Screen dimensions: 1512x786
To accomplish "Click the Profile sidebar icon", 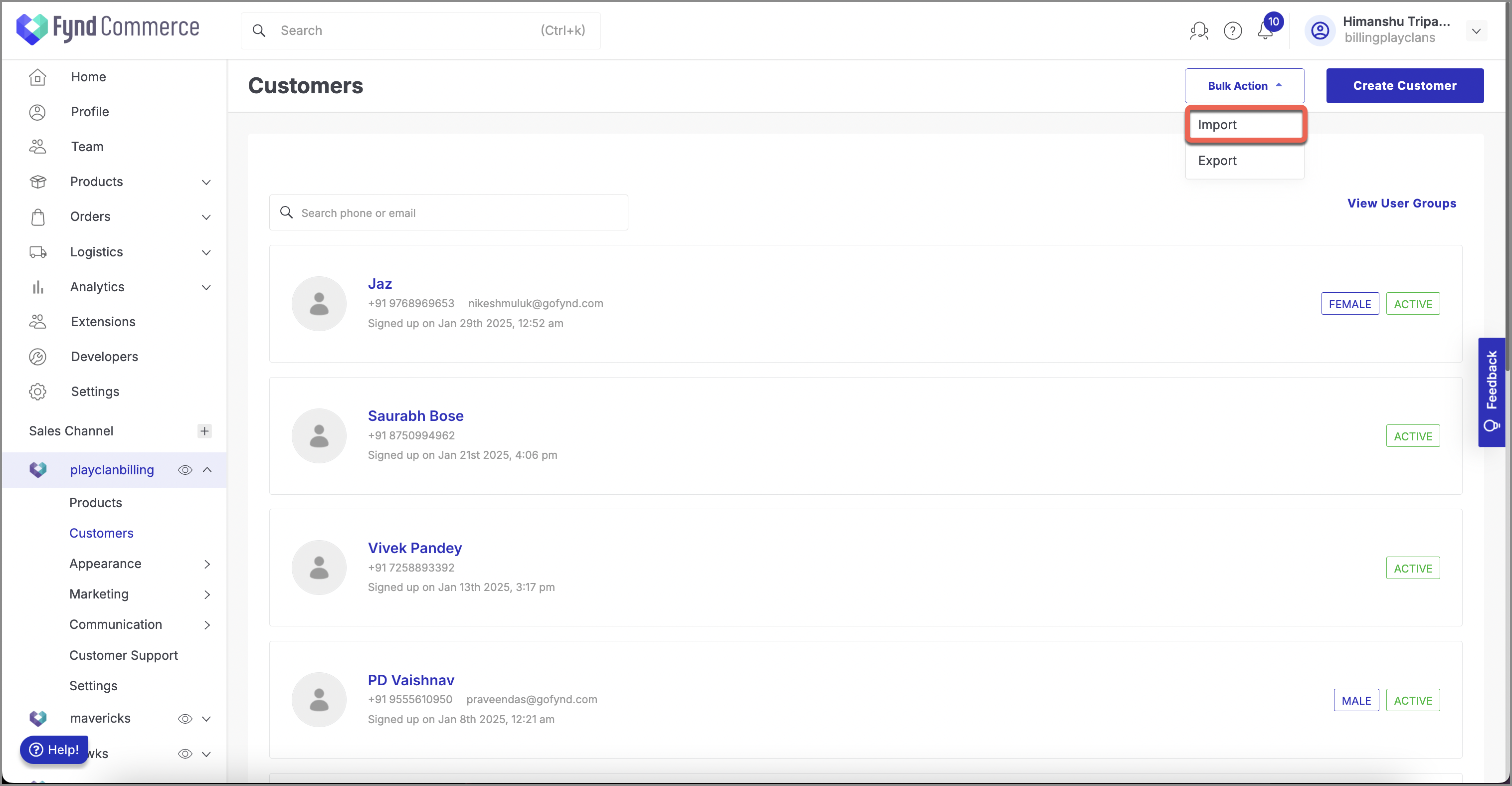I will [x=37, y=112].
